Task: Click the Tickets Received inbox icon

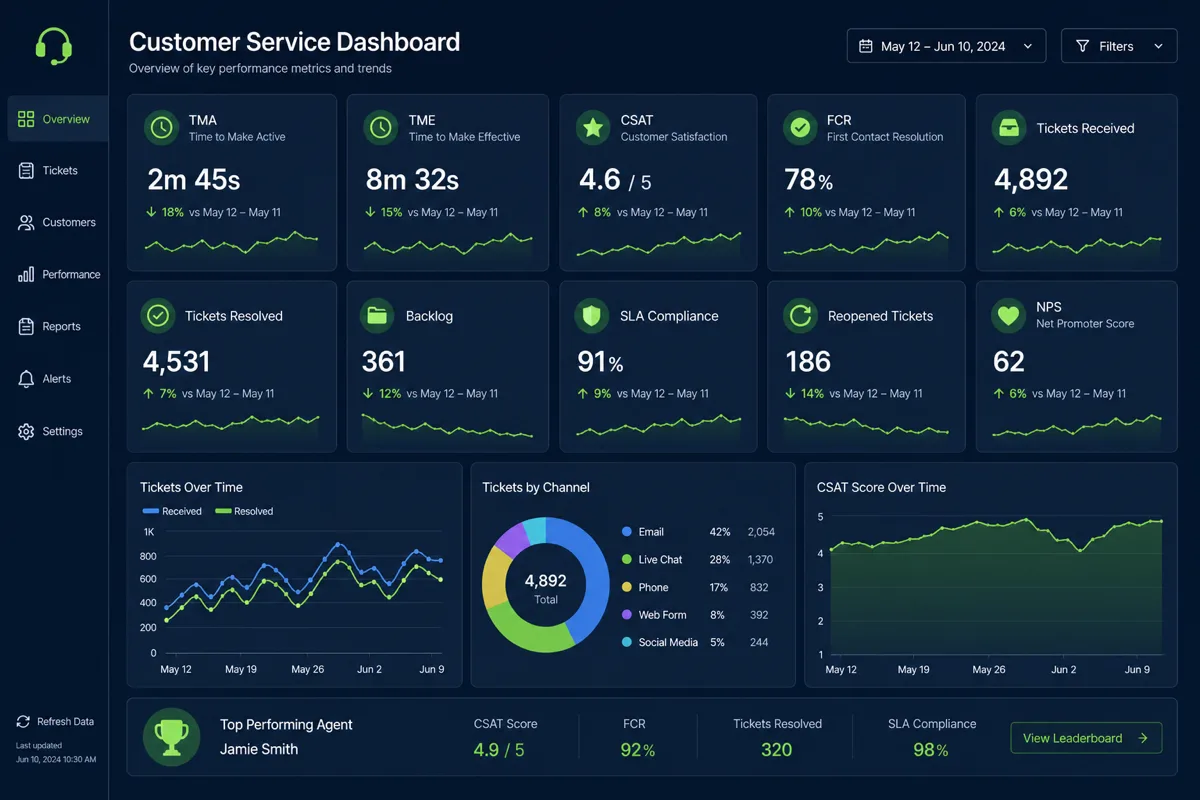Action: tap(1008, 127)
